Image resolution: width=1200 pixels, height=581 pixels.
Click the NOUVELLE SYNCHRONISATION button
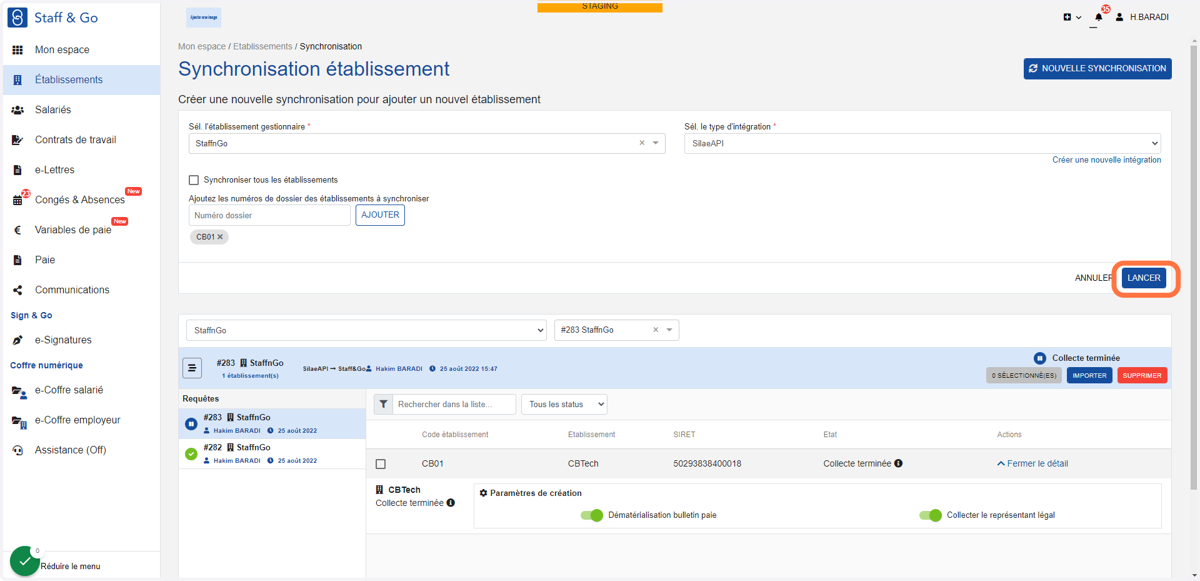(1097, 69)
